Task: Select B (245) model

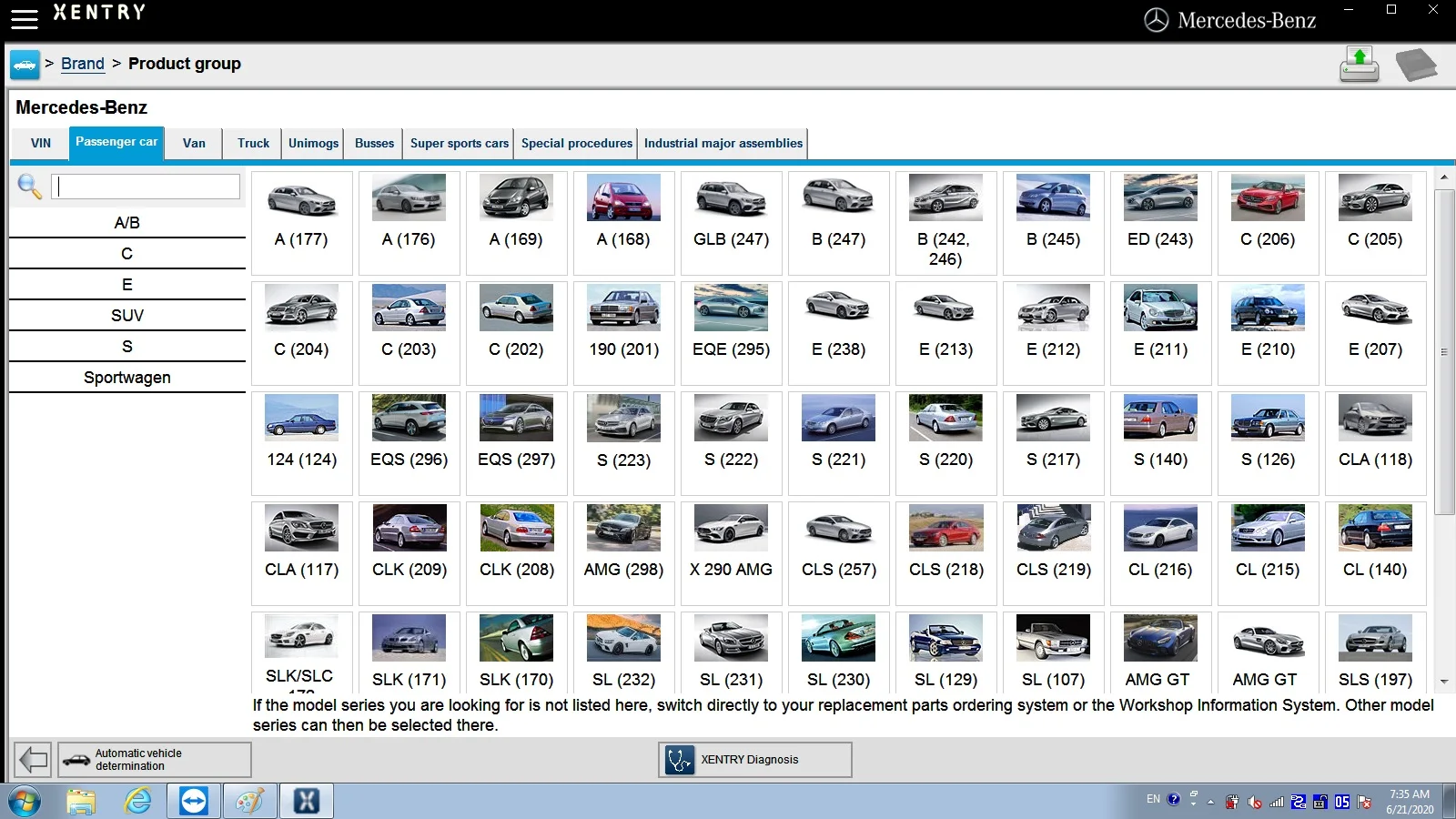Action: pos(1053,223)
